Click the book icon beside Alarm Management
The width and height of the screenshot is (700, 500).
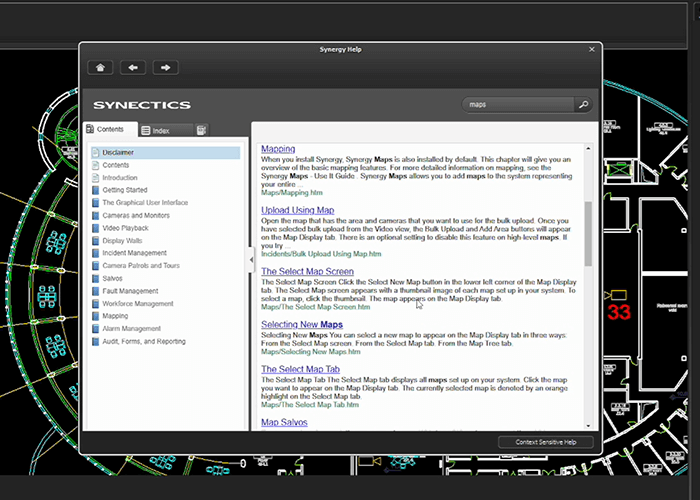click(95, 329)
